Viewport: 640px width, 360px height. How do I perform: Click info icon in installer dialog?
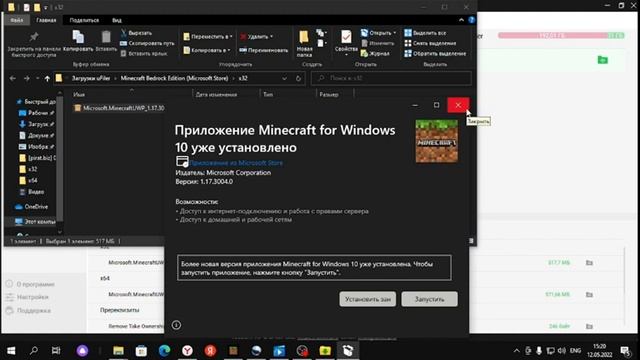[176, 325]
